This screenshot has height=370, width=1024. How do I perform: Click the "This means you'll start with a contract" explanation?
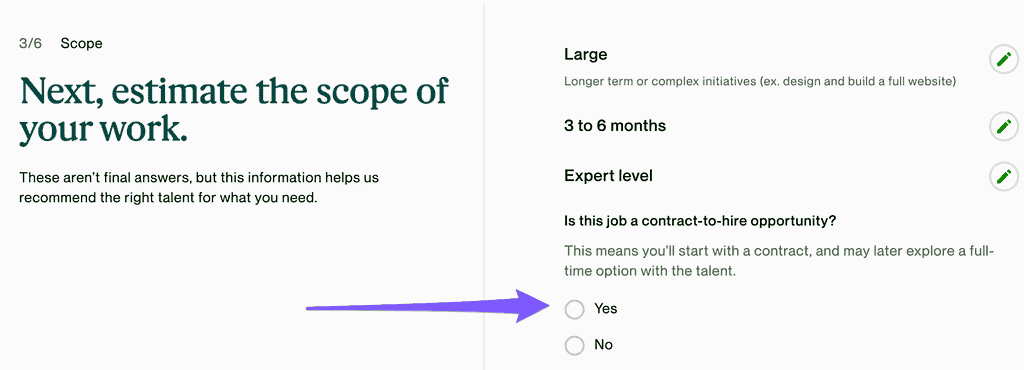(x=779, y=260)
